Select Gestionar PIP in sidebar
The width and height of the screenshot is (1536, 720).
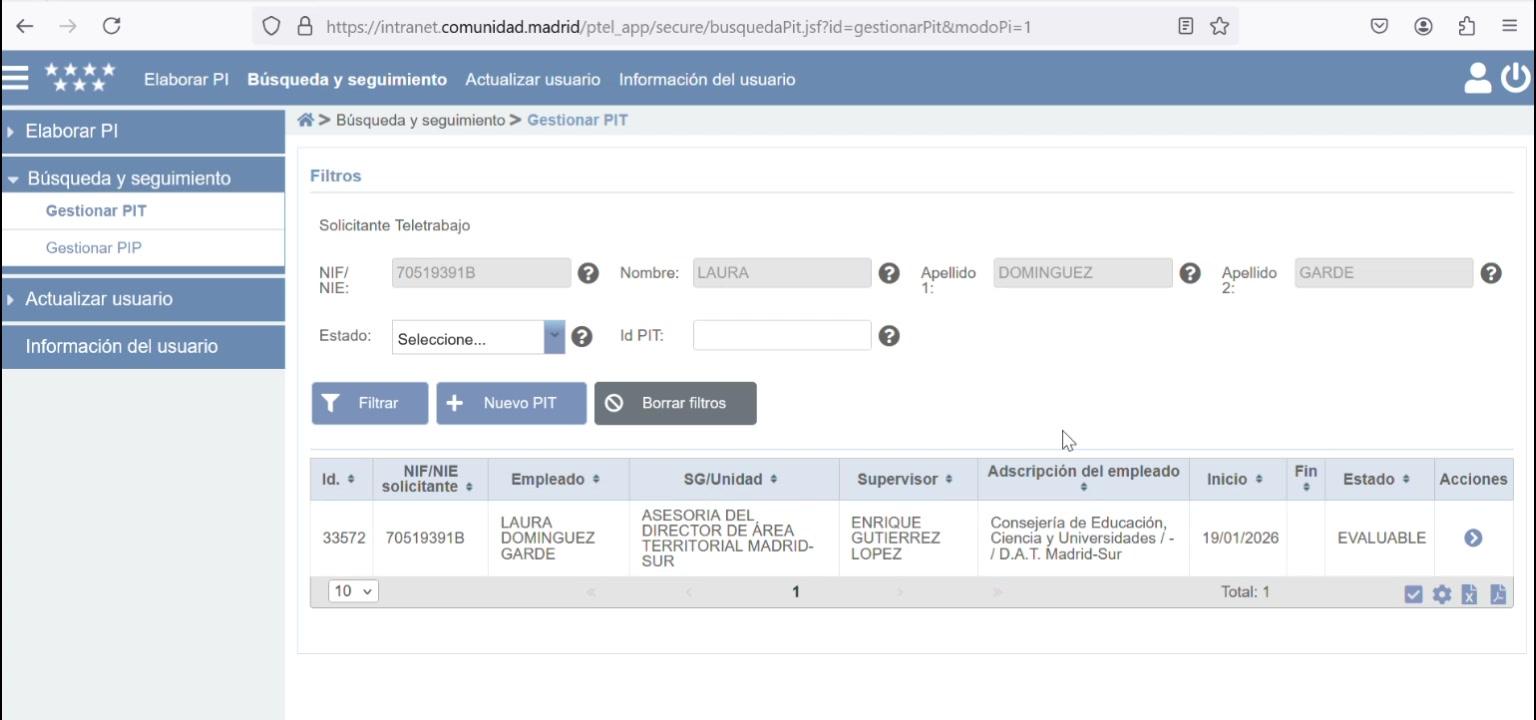pyautogui.click(x=94, y=247)
